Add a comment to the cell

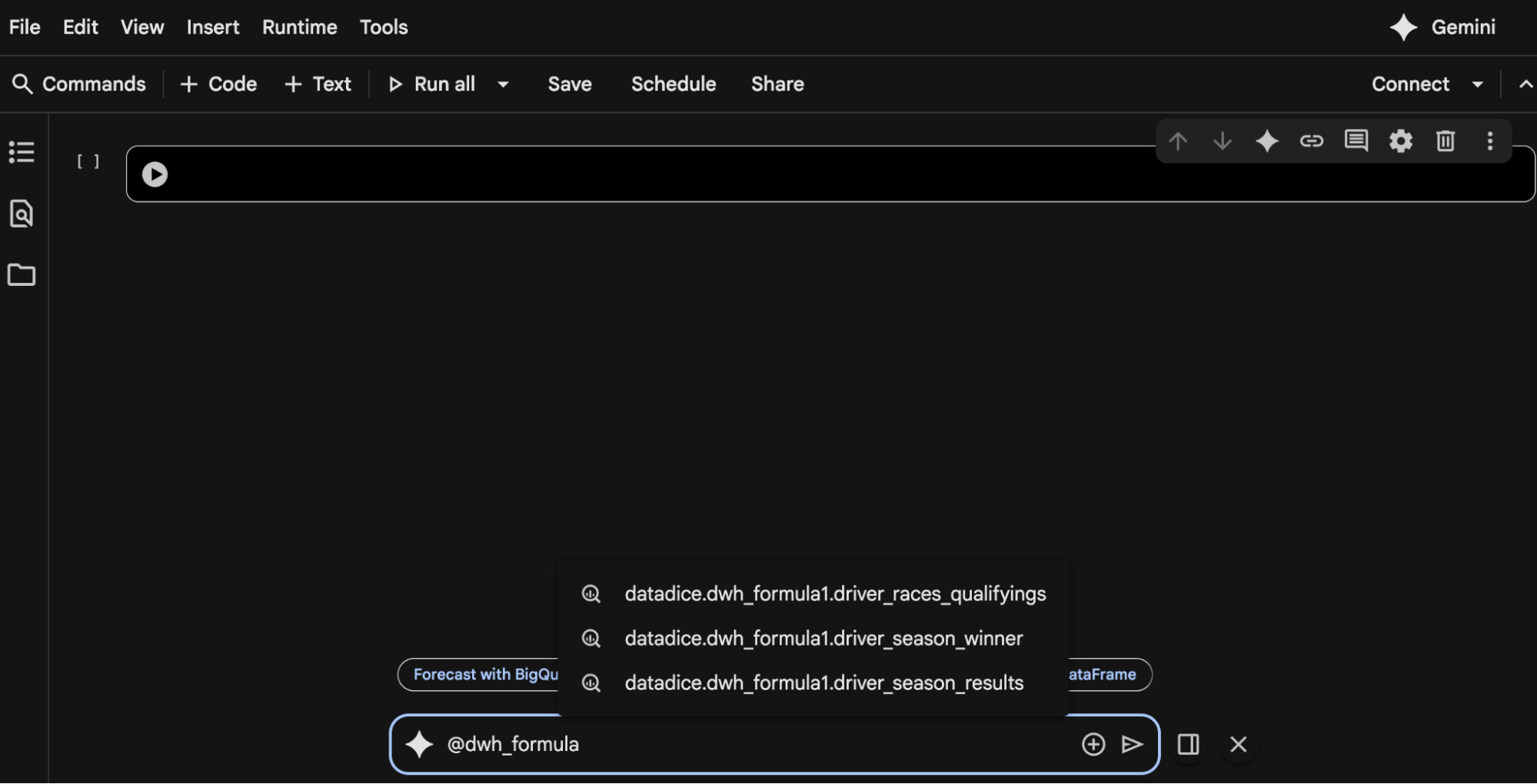click(x=1356, y=141)
